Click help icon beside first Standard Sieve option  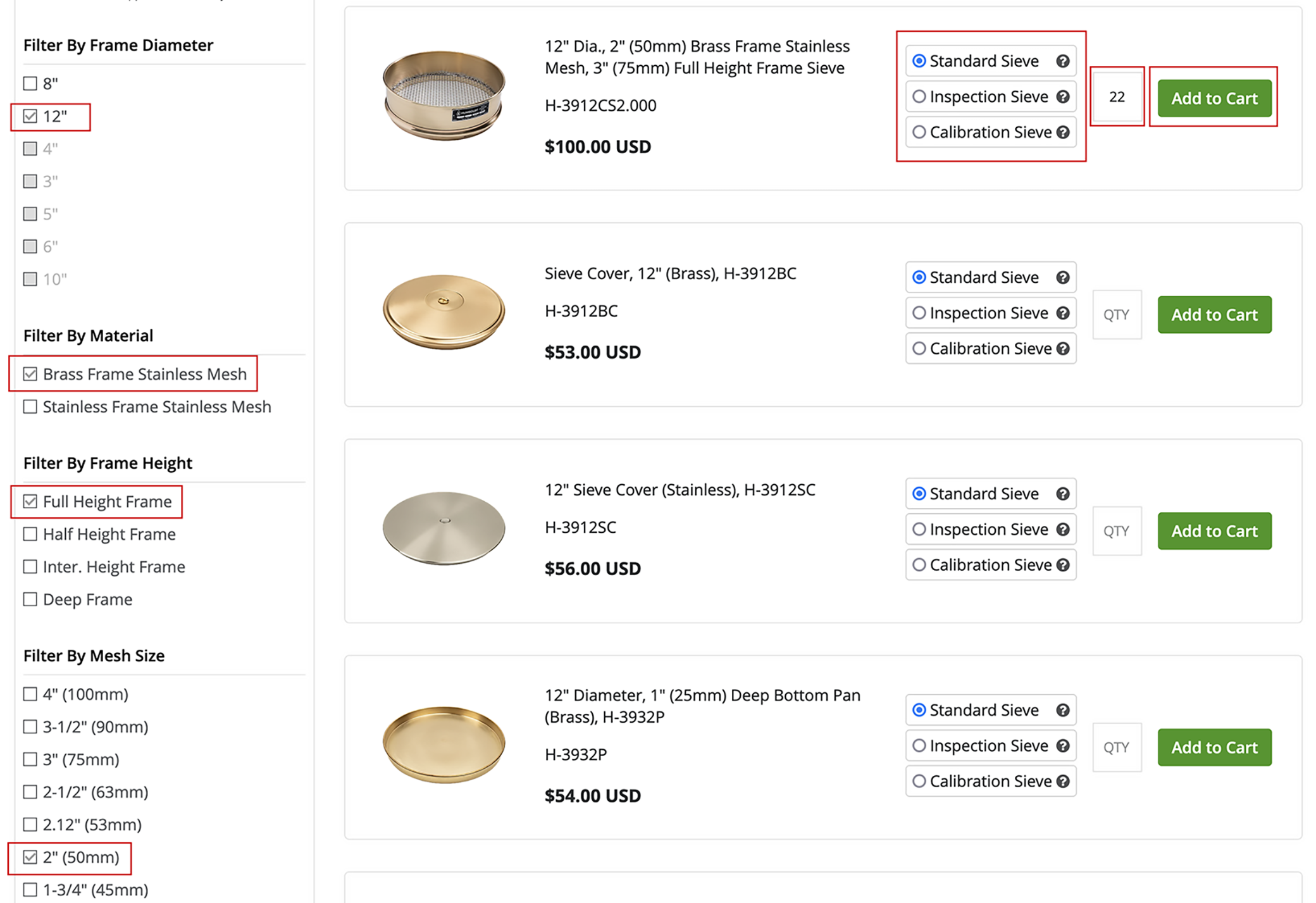point(1063,61)
